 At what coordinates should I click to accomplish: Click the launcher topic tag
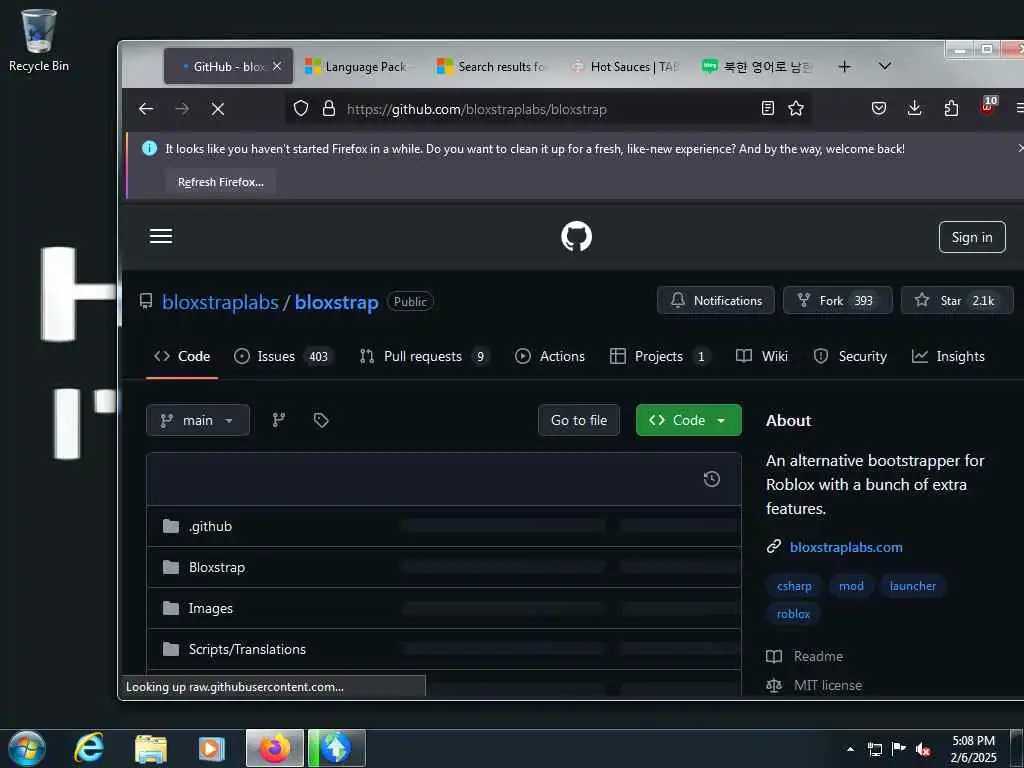pyautogui.click(x=912, y=586)
